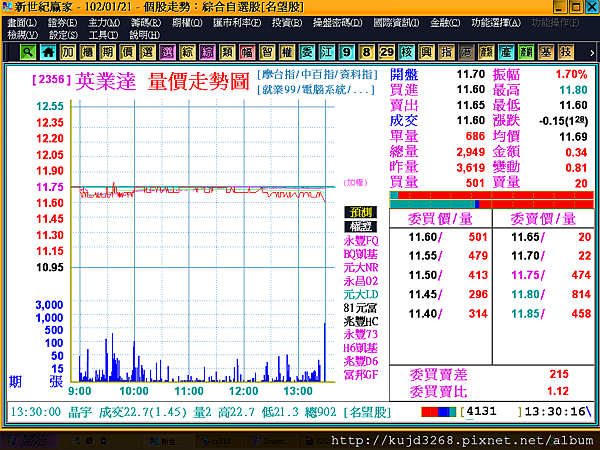Viewport: 600px width, 450px height.
Task: Open the 兆豐HC warrant link
Action: pyautogui.click(x=361, y=321)
